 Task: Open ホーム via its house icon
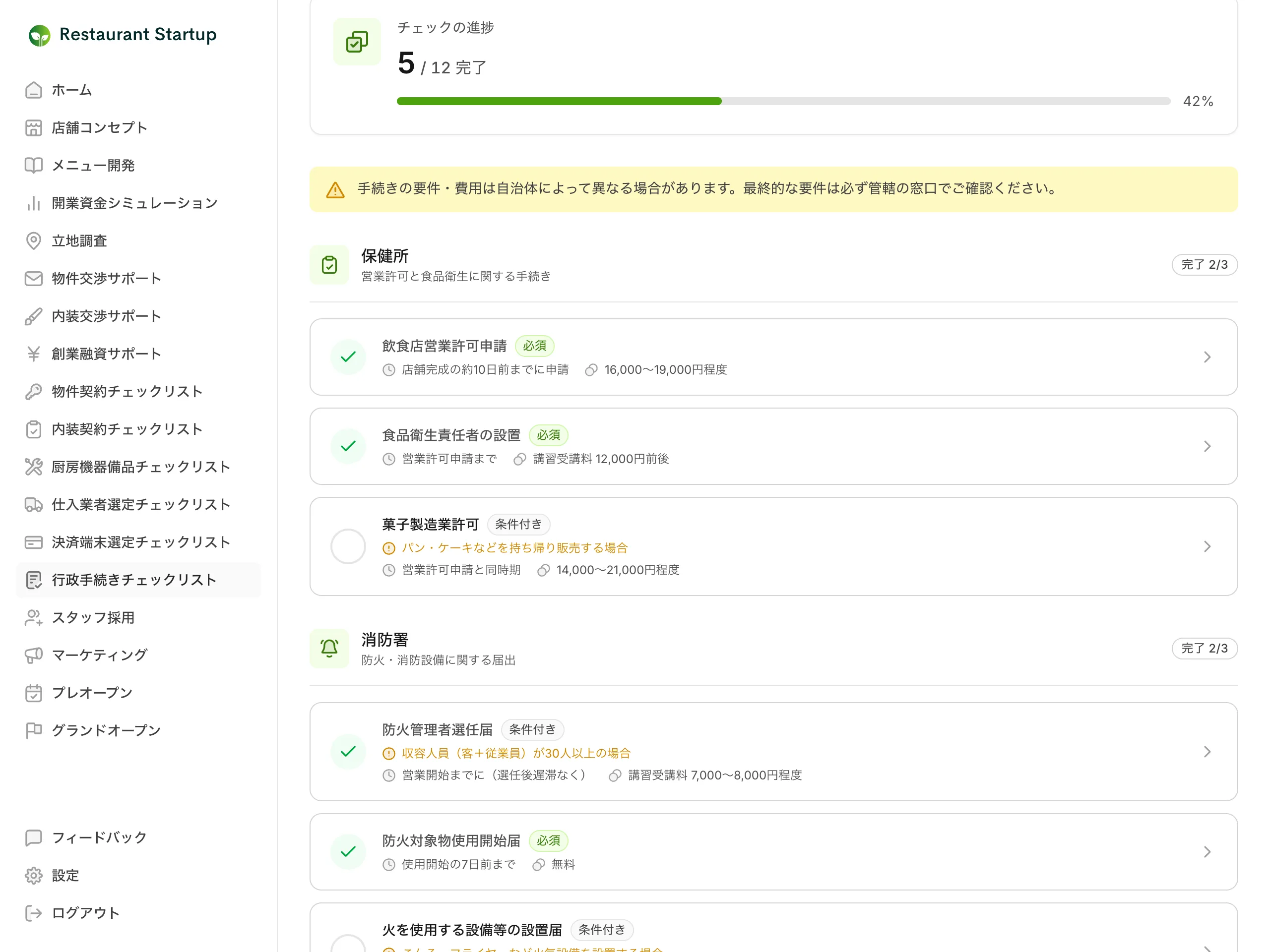click(x=34, y=90)
